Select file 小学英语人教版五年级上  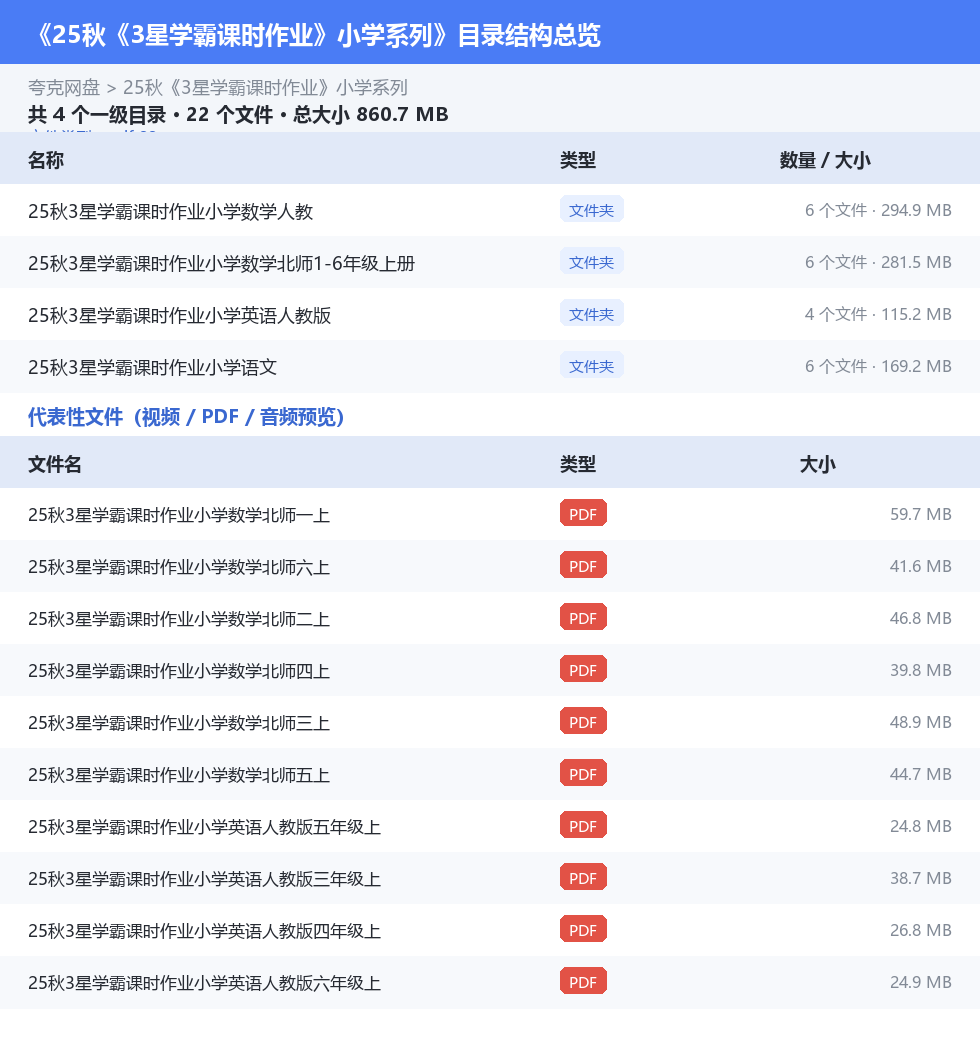pos(204,827)
